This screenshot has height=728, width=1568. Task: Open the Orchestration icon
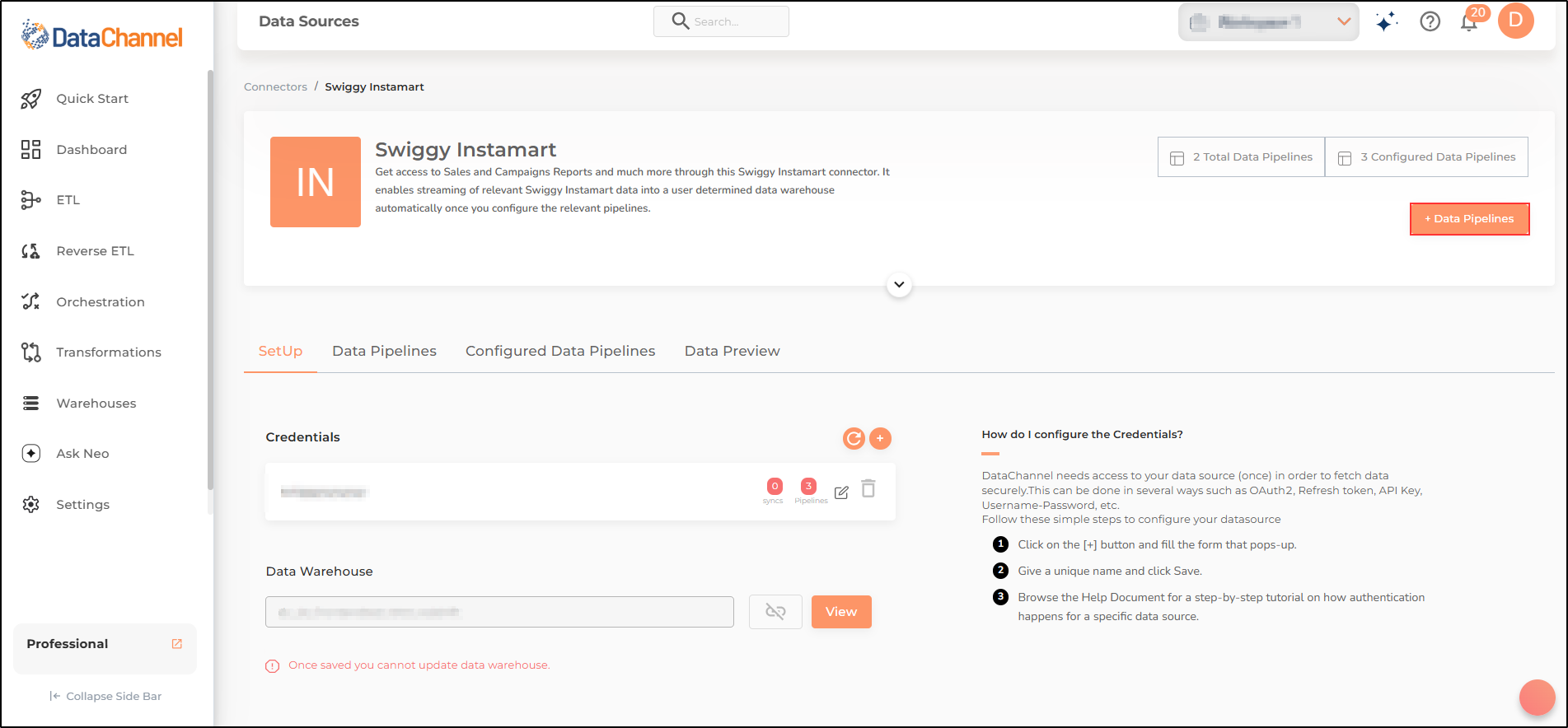(31, 301)
